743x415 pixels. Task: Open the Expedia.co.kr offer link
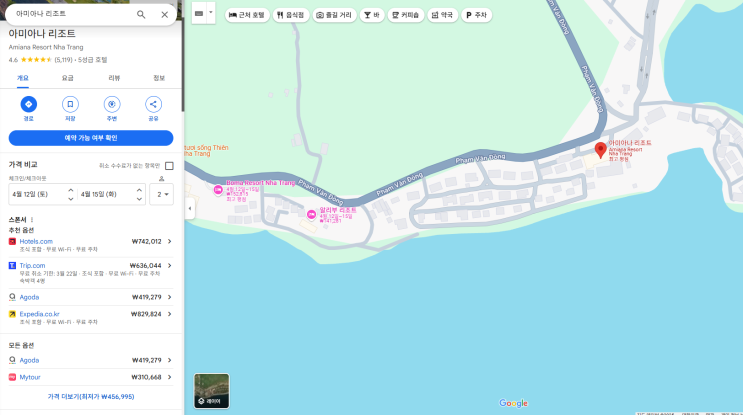click(x=39, y=314)
